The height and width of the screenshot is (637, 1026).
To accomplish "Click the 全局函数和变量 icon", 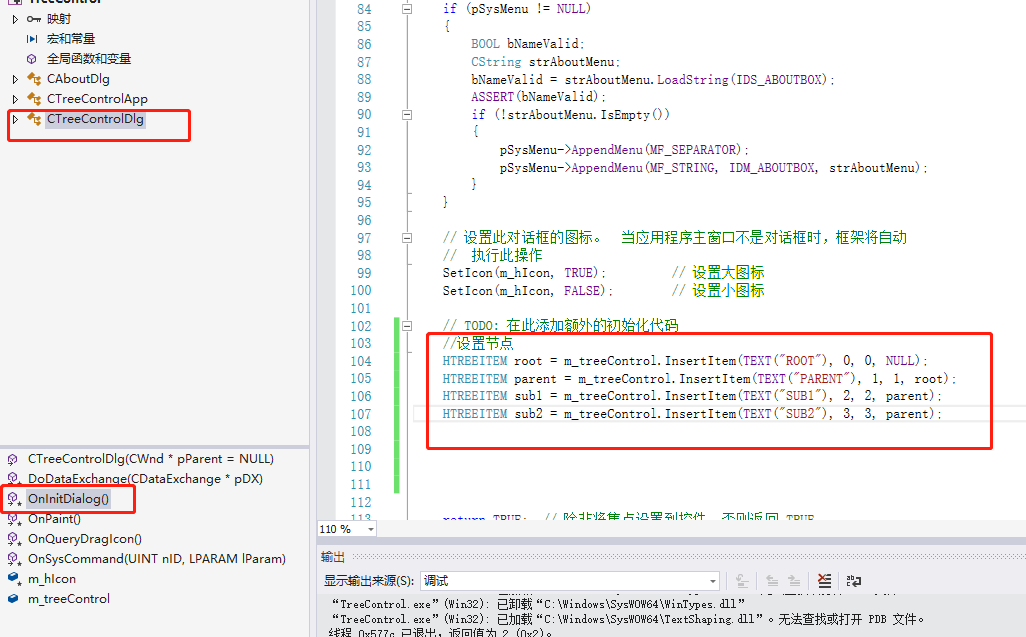I will pos(31,59).
